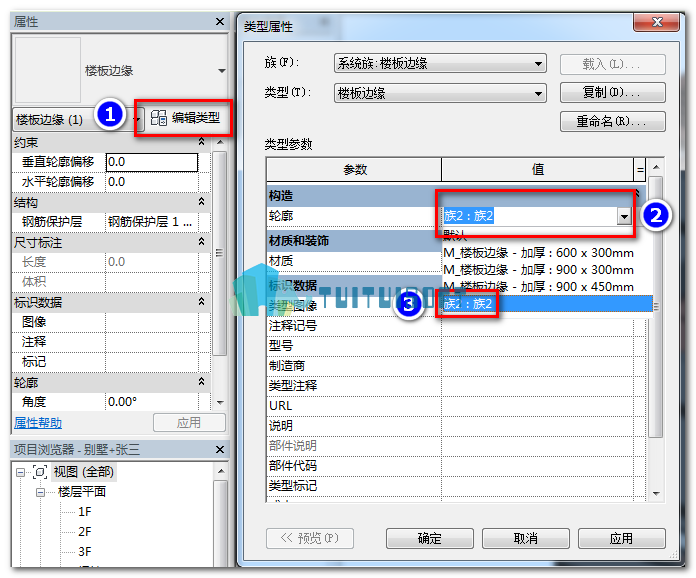
Task: Collapse the 结构 section chevron
Action: tap(202, 202)
